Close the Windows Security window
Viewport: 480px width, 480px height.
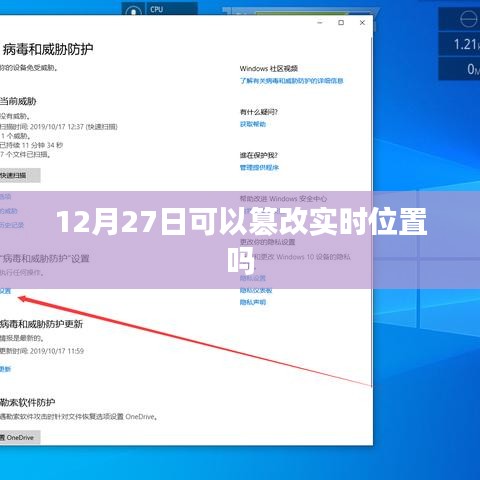pyautogui.click(x=362, y=23)
